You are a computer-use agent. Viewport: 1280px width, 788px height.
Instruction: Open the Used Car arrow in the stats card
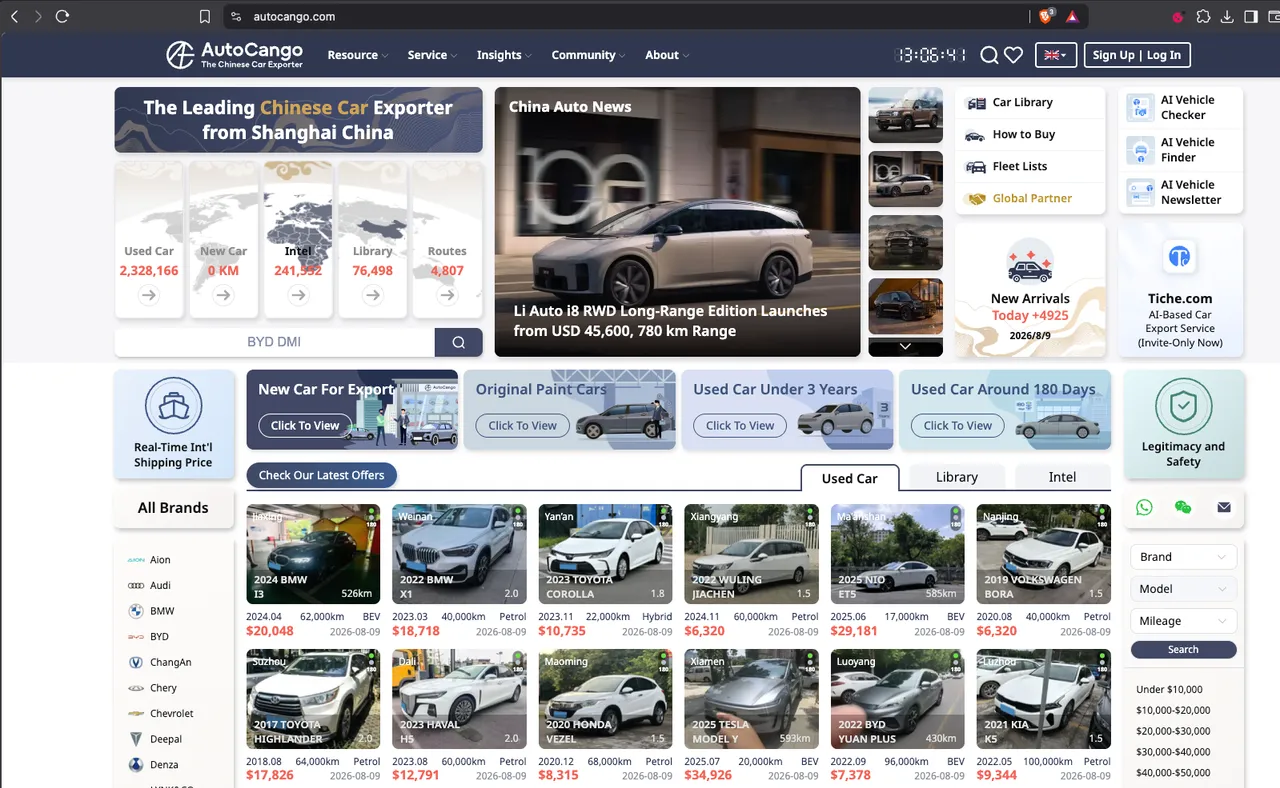click(149, 295)
